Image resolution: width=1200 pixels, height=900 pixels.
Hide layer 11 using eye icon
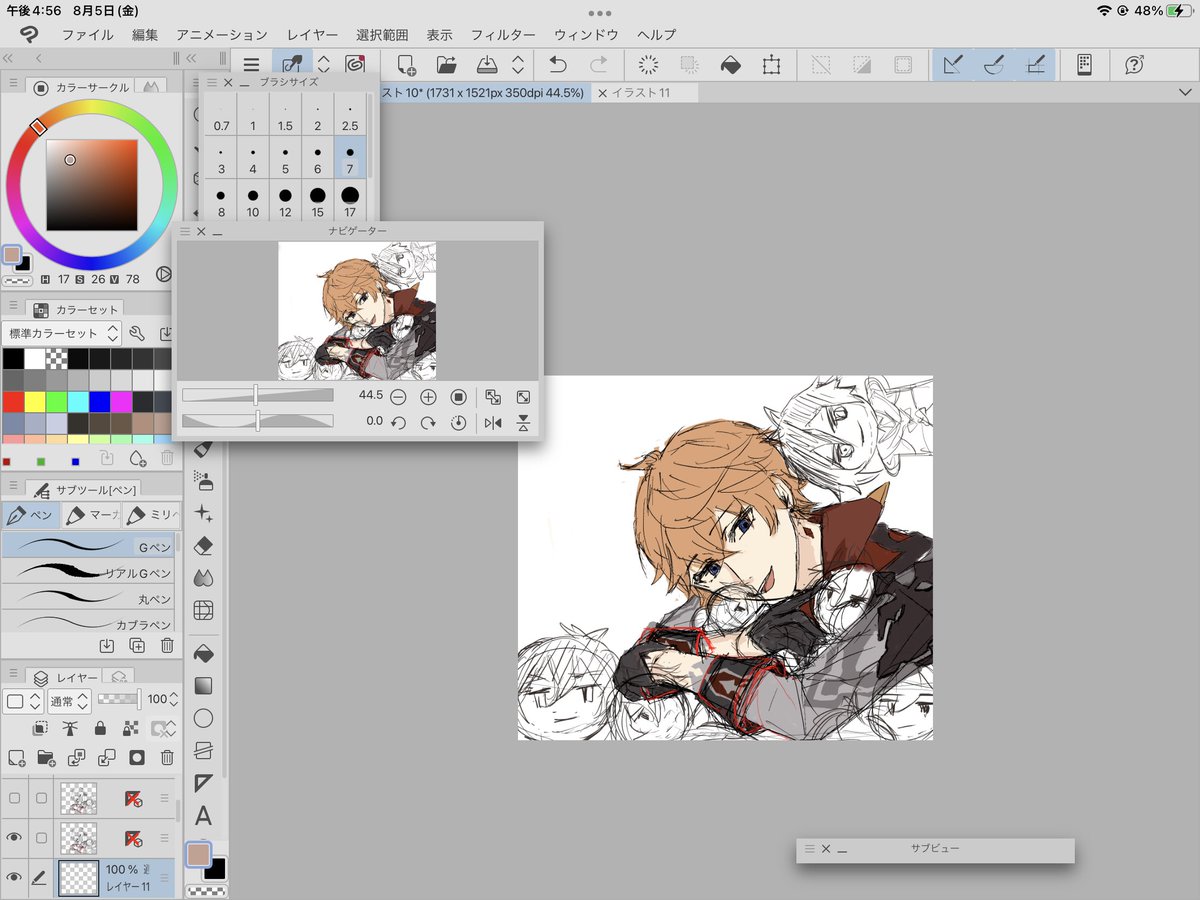14,877
